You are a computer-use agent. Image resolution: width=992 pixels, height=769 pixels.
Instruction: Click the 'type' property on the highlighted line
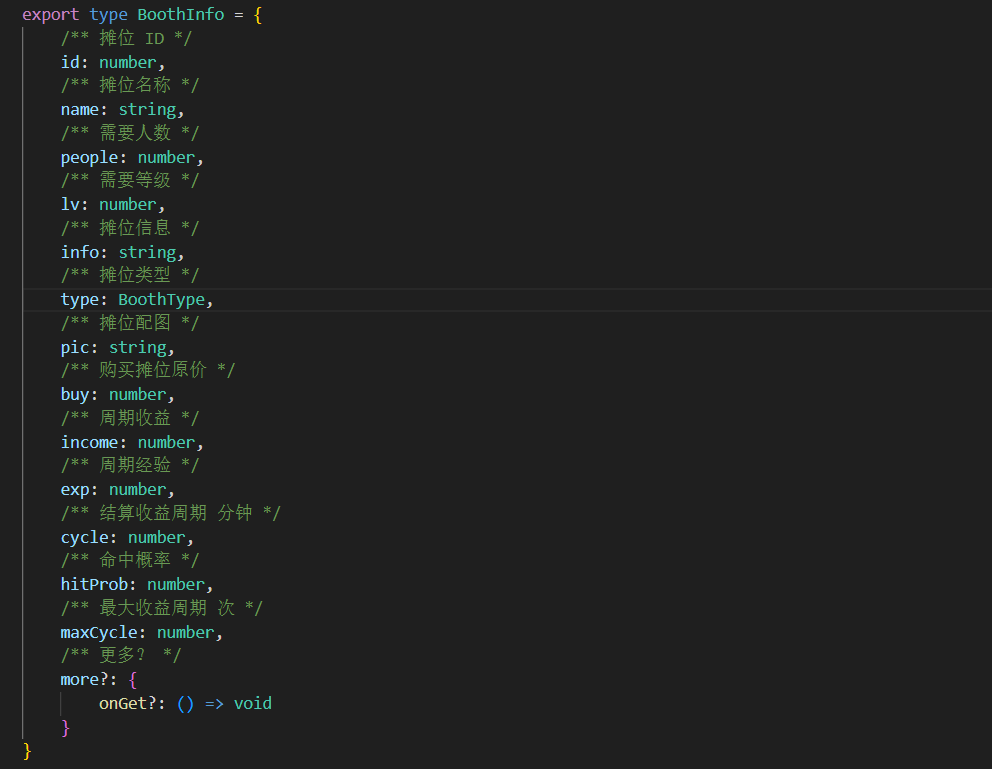coord(80,300)
